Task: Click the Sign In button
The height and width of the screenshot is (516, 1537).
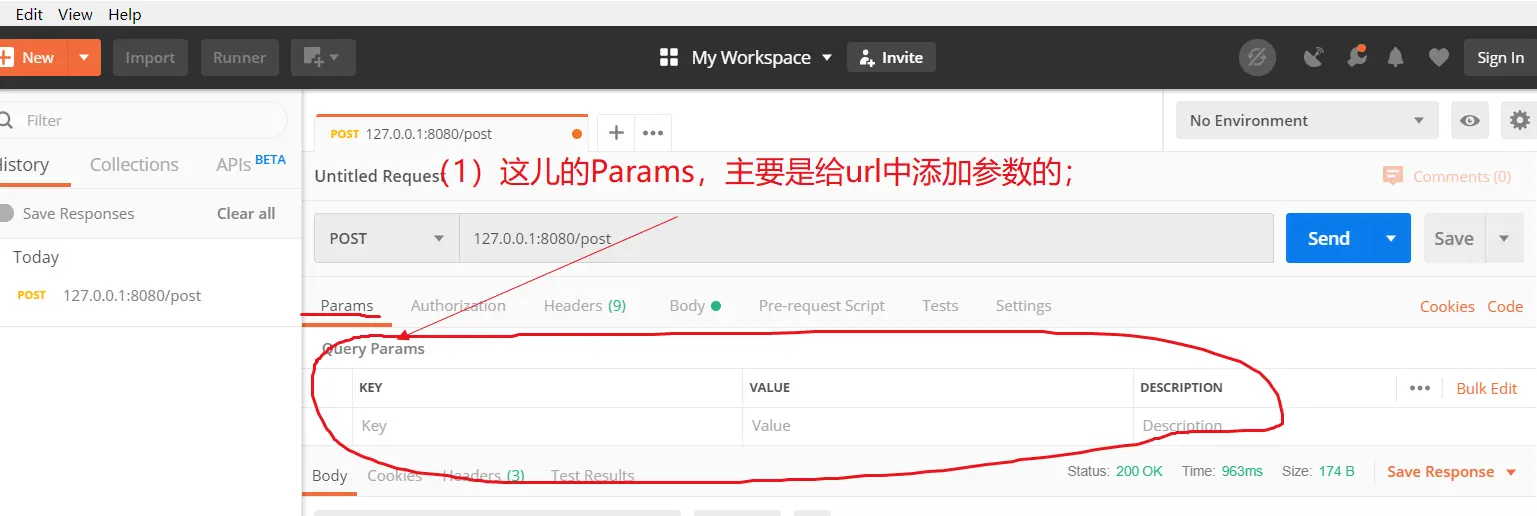Action: pos(1500,58)
